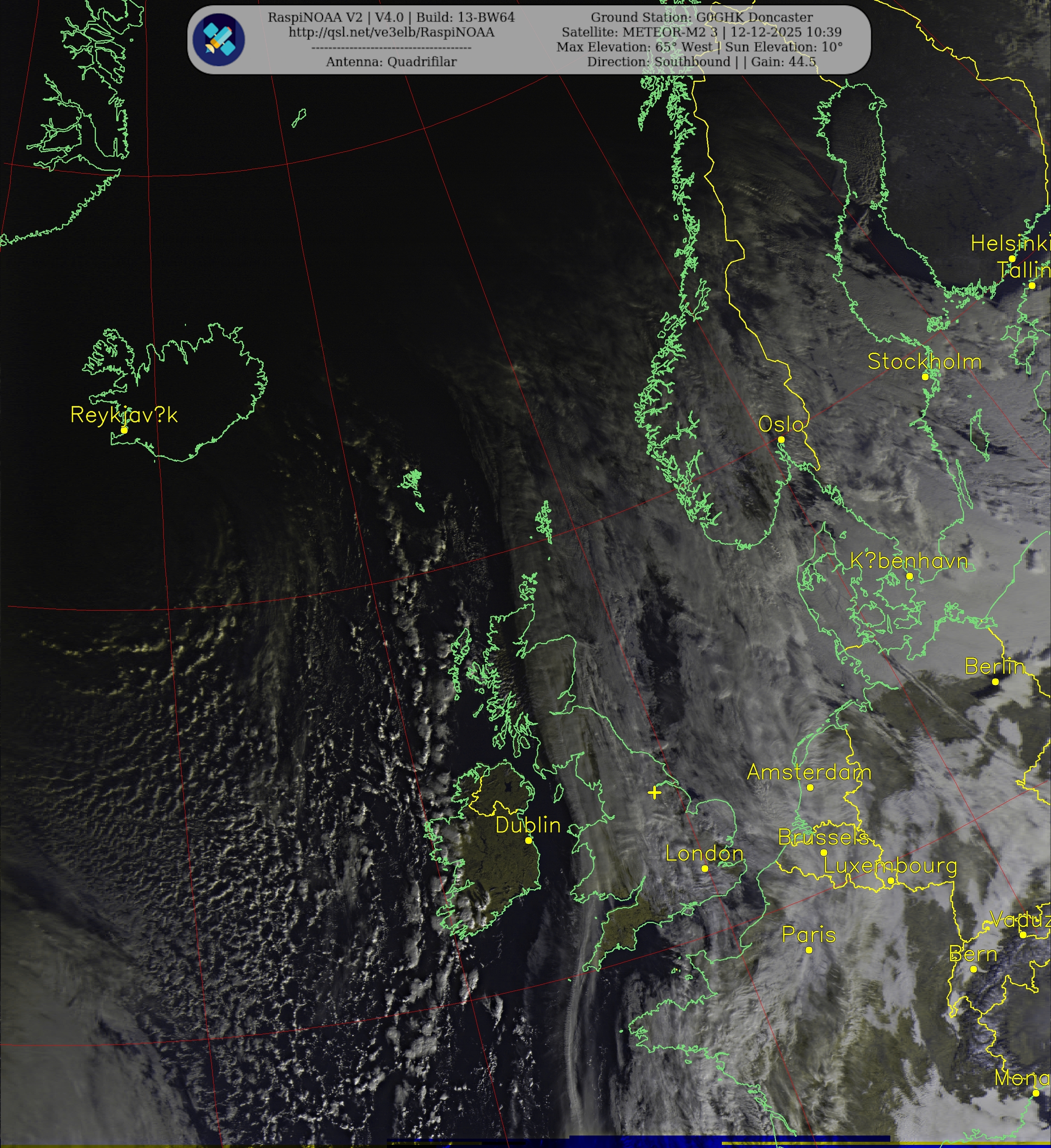Click the Dublin city dot marker
Screen dimensions: 1051x1148
pos(528,840)
